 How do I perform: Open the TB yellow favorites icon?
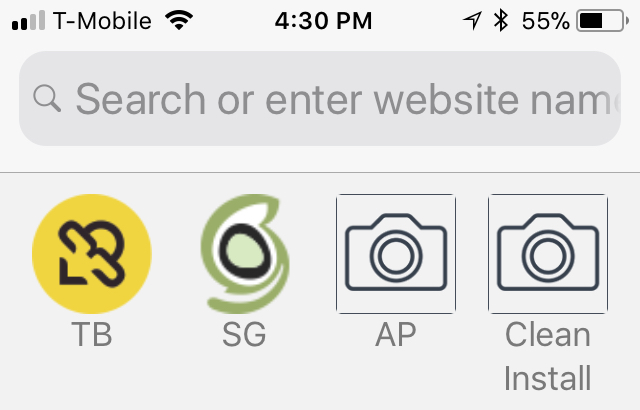pyautogui.click(x=92, y=254)
